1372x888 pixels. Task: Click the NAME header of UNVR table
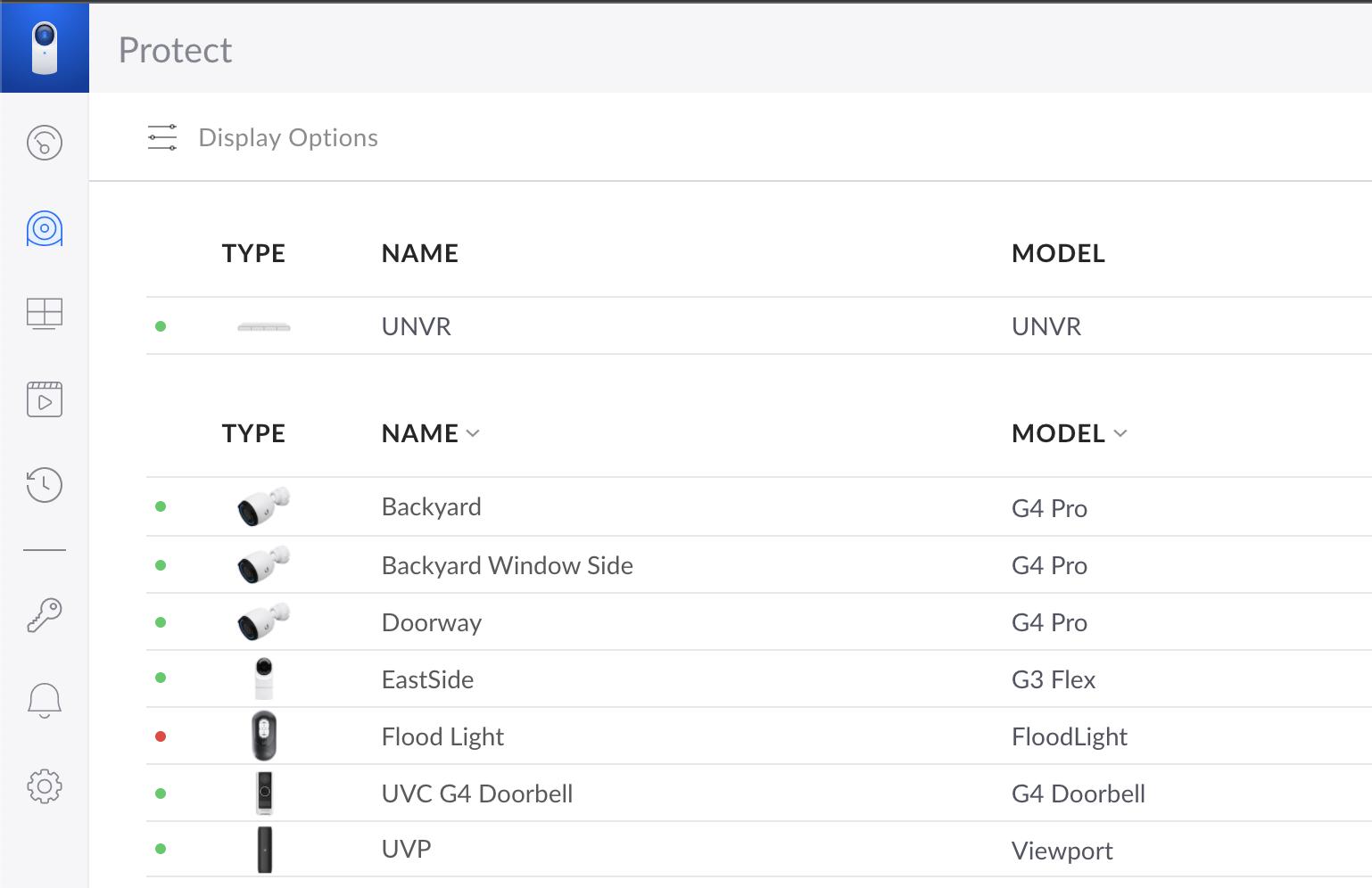point(420,253)
